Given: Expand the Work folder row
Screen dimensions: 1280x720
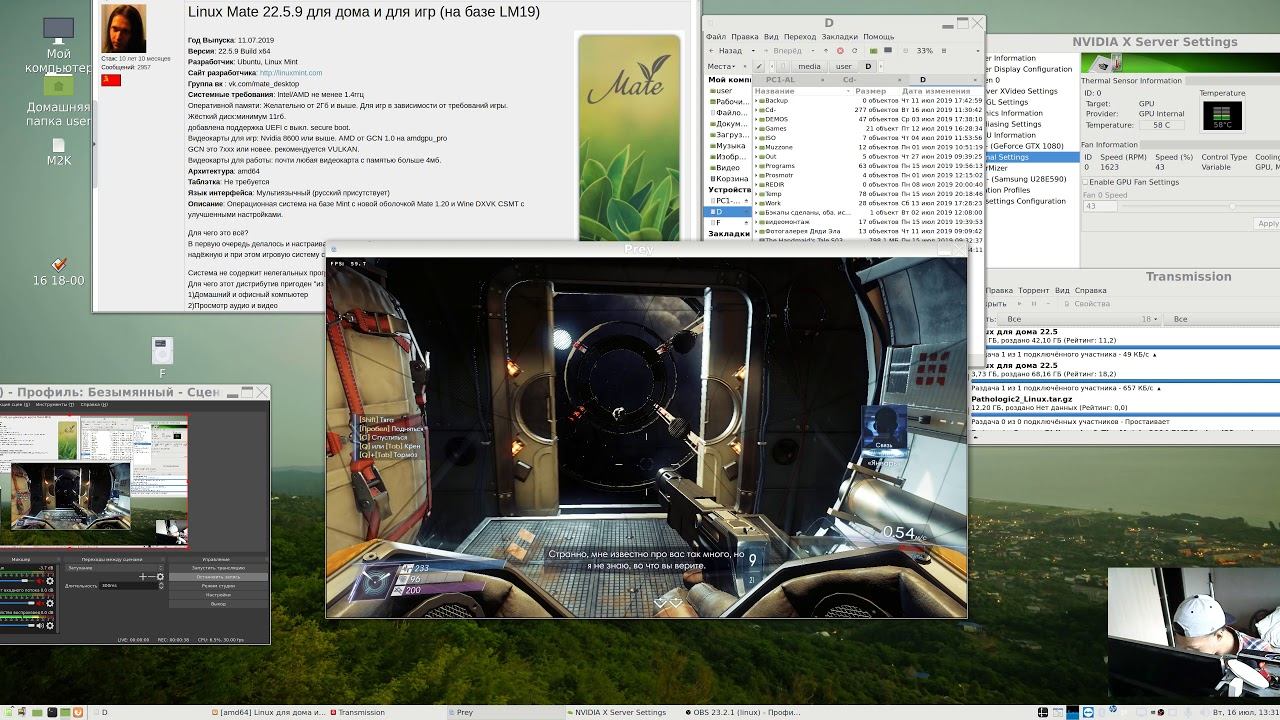Looking at the screenshot, I should (756, 203).
